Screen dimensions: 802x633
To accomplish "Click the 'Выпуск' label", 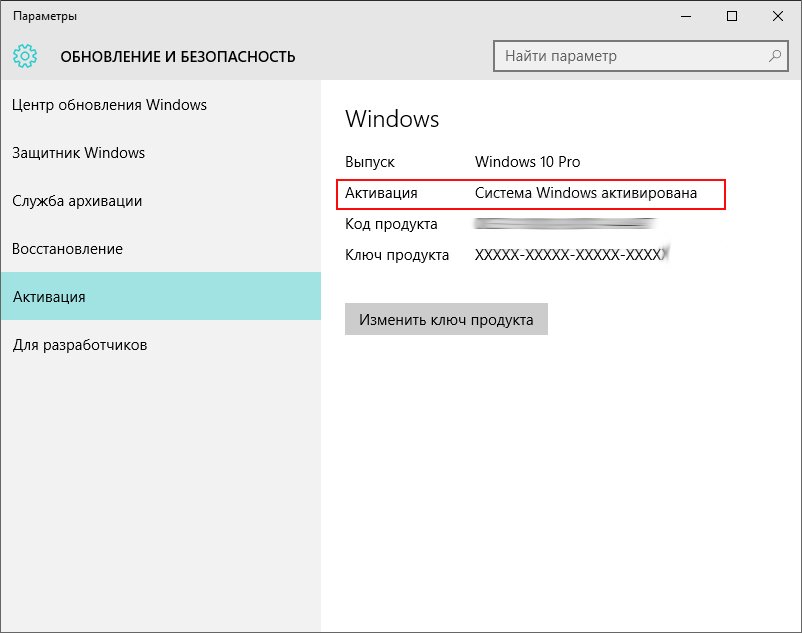I will pyautogui.click(x=370, y=163).
